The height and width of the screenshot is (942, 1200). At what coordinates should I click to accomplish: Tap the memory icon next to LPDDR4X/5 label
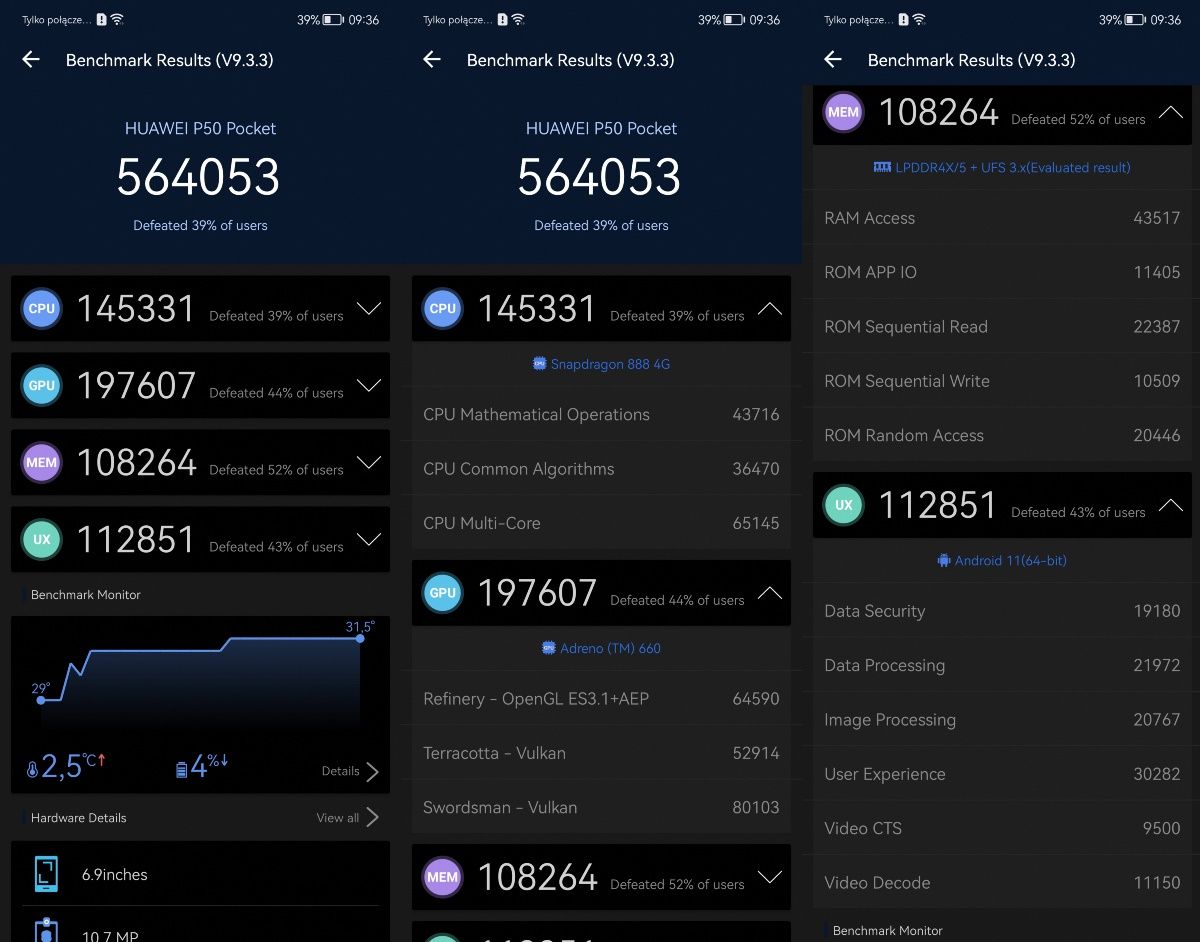882,167
